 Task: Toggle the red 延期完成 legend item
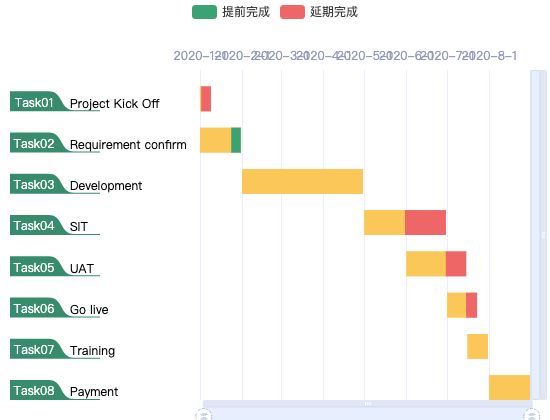[319, 12]
